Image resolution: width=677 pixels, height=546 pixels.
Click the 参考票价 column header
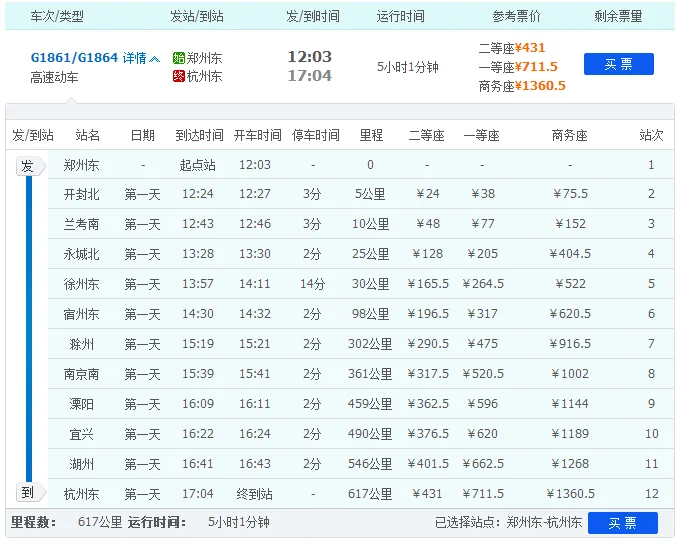pyautogui.click(x=517, y=17)
